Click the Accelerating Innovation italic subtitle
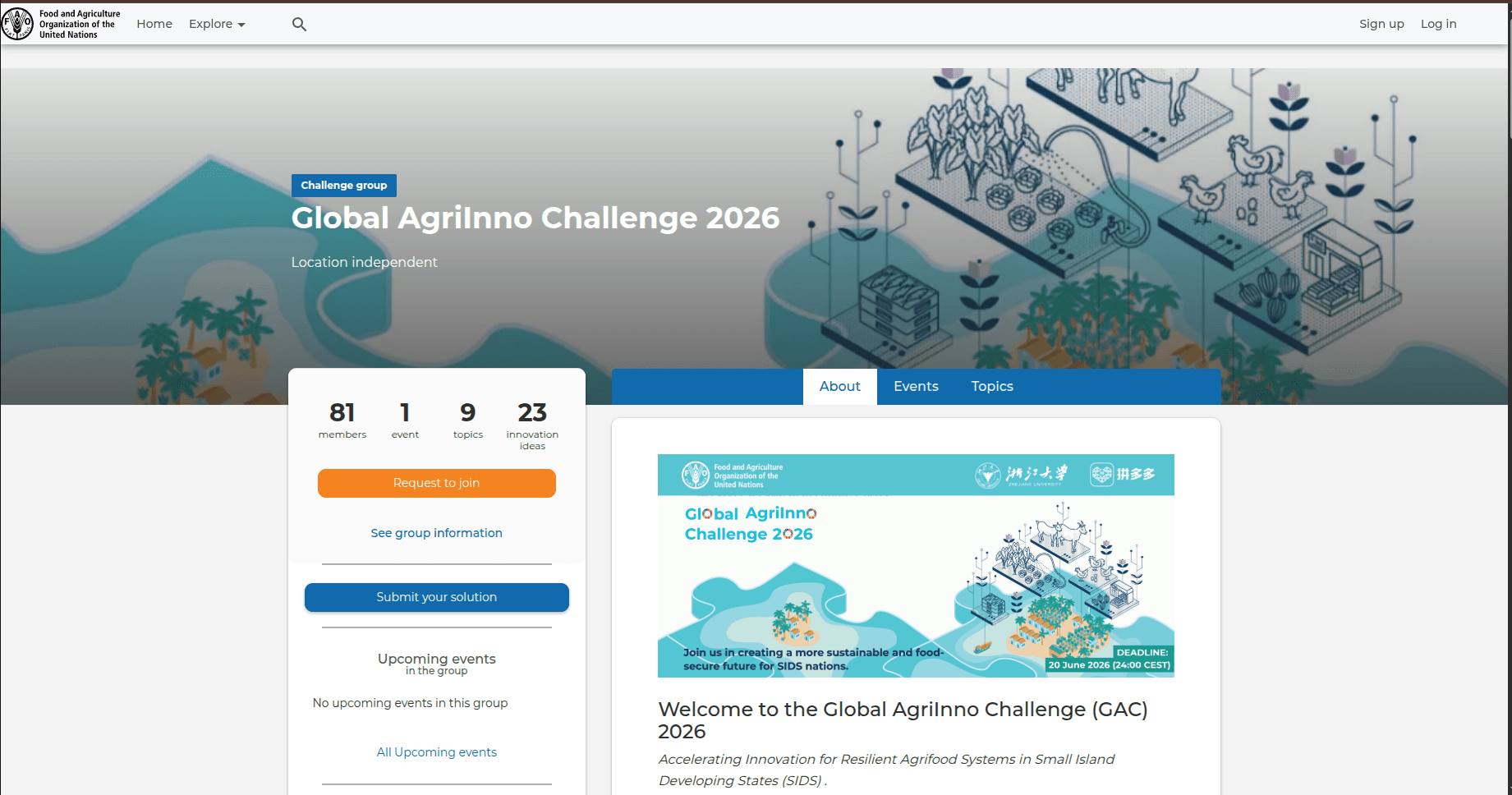Screen dimensions: 1512x795 886,770
